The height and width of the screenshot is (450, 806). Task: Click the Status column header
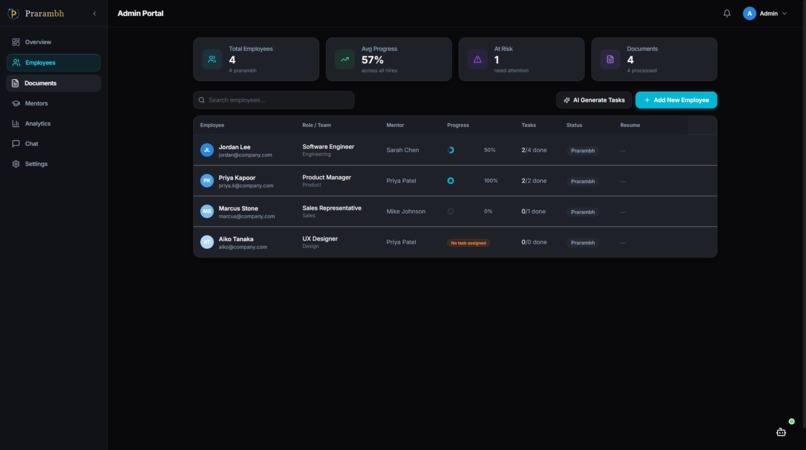[x=574, y=125]
